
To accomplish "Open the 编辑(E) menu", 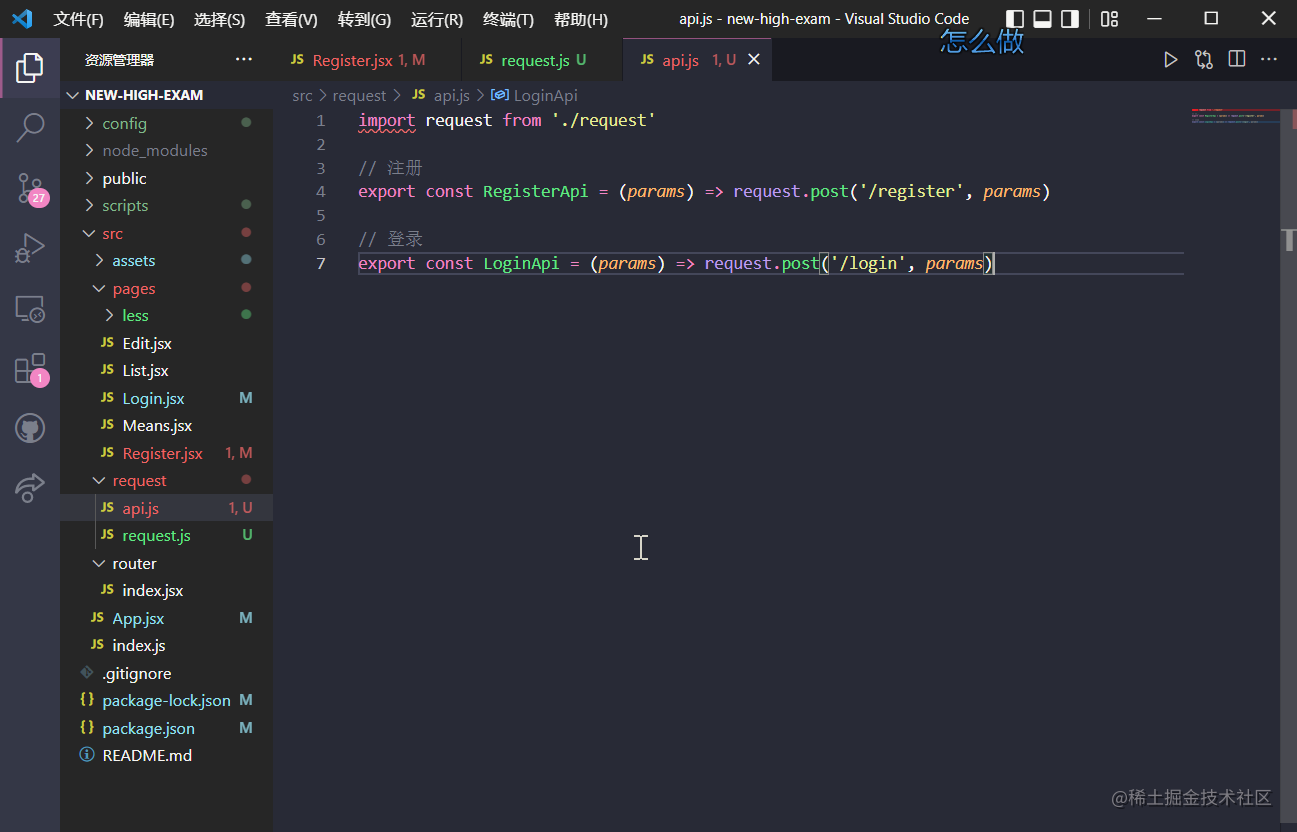I will point(149,19).
